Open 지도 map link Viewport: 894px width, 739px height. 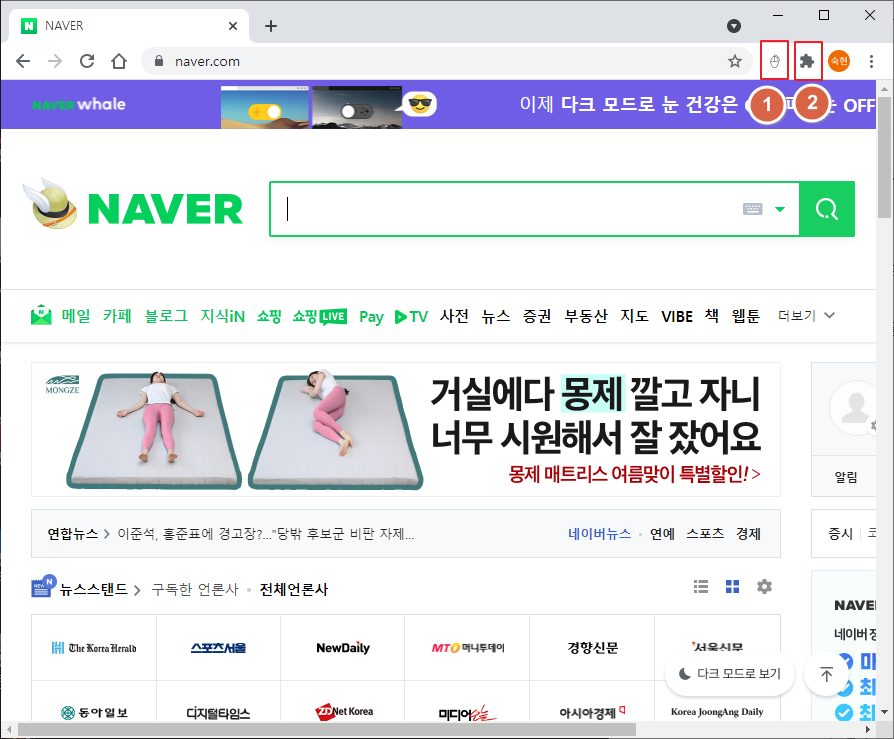coord(635,316)
